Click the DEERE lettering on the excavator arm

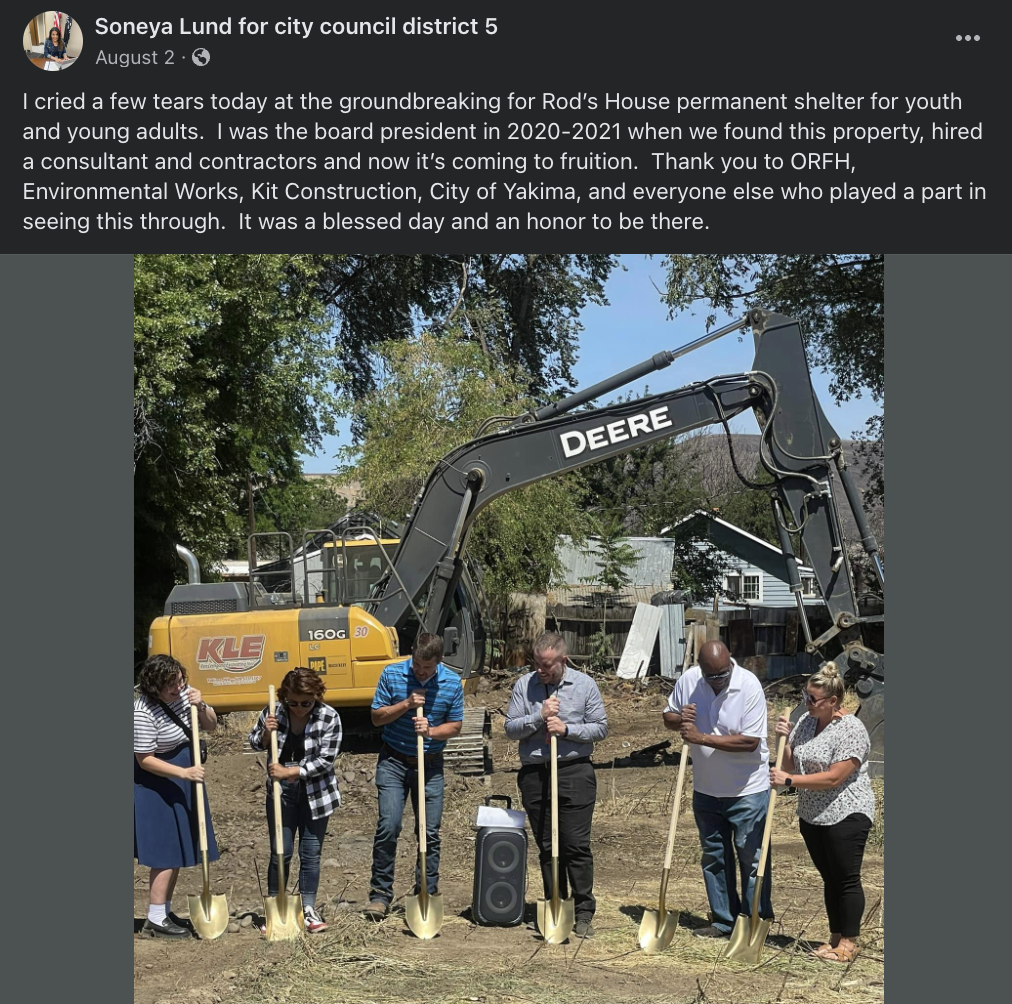[x=615, y=432]
